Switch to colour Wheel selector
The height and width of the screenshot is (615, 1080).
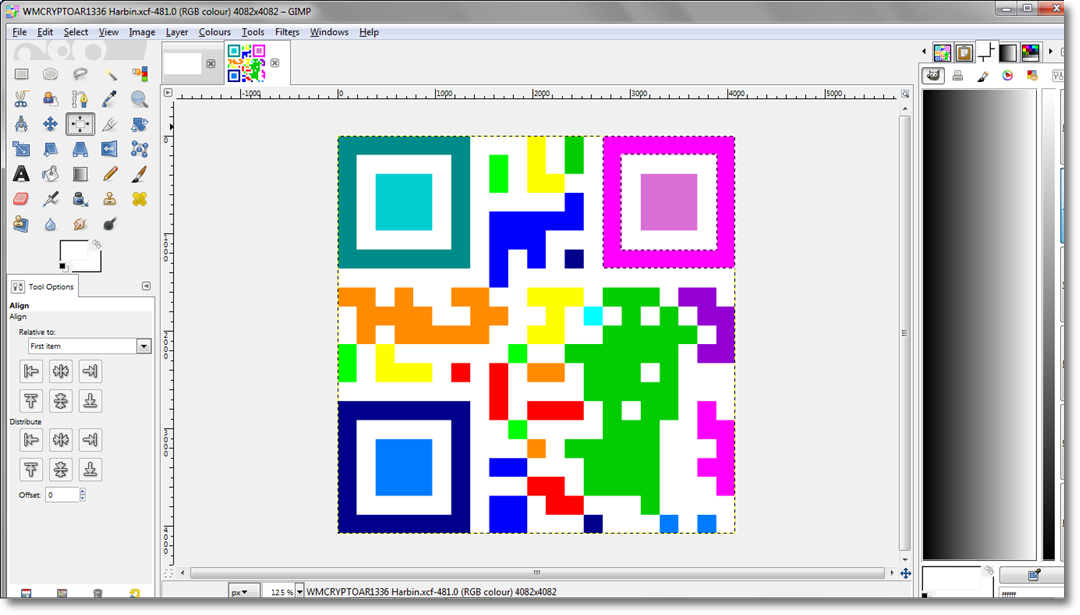(x=1008, y=76)
